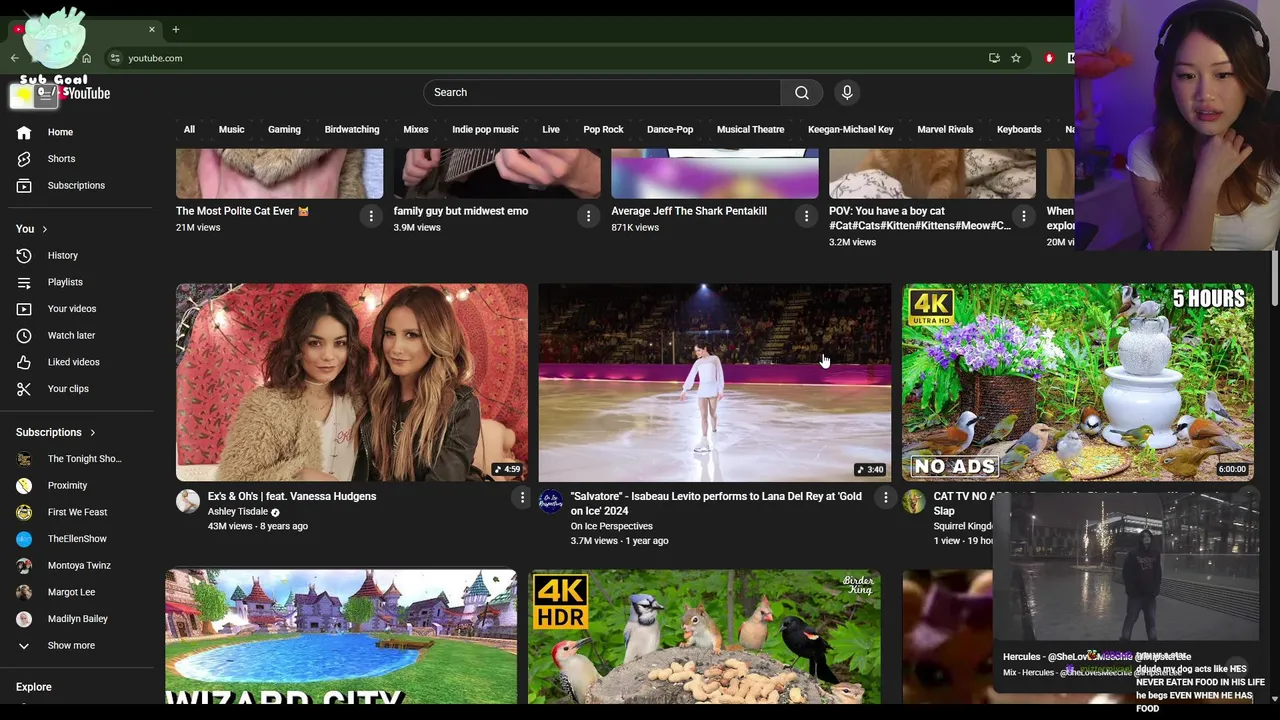Expand the You section chevron

click(x=44, y=230)
